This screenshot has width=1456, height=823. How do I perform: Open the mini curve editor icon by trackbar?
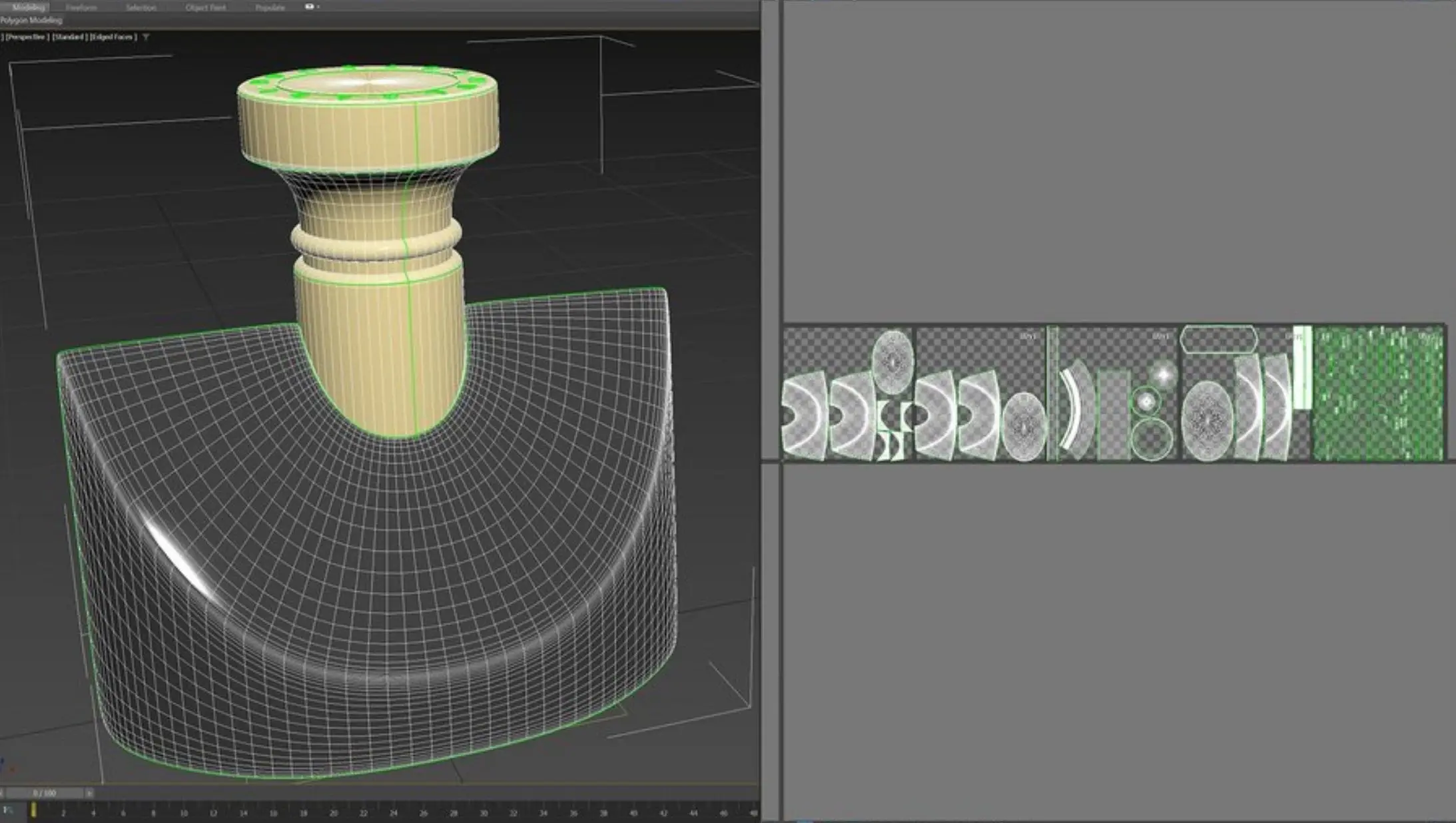click(x=8, y=810)
